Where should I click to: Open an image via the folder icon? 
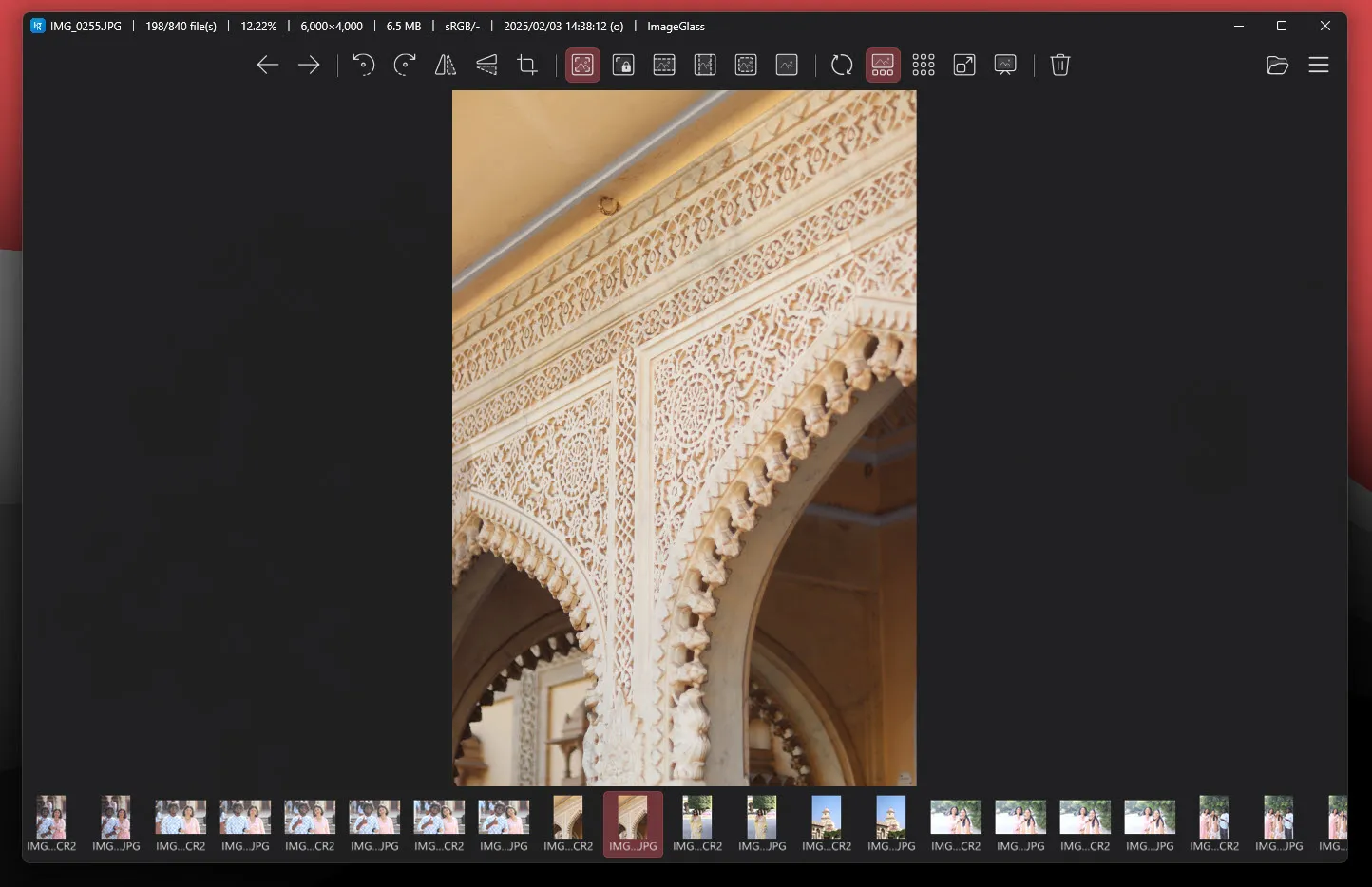click(1277, 65)
